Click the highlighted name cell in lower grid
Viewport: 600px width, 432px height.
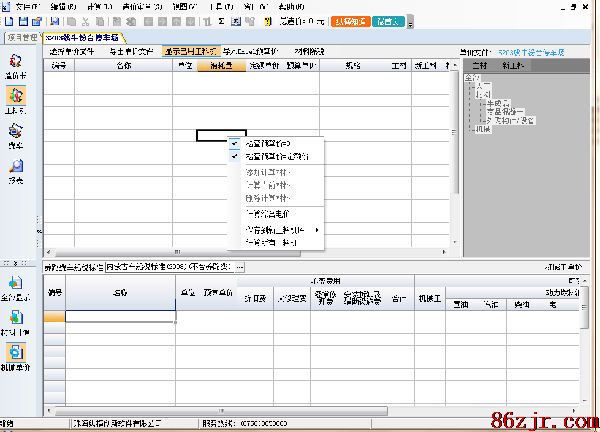(x=120, y=316)
